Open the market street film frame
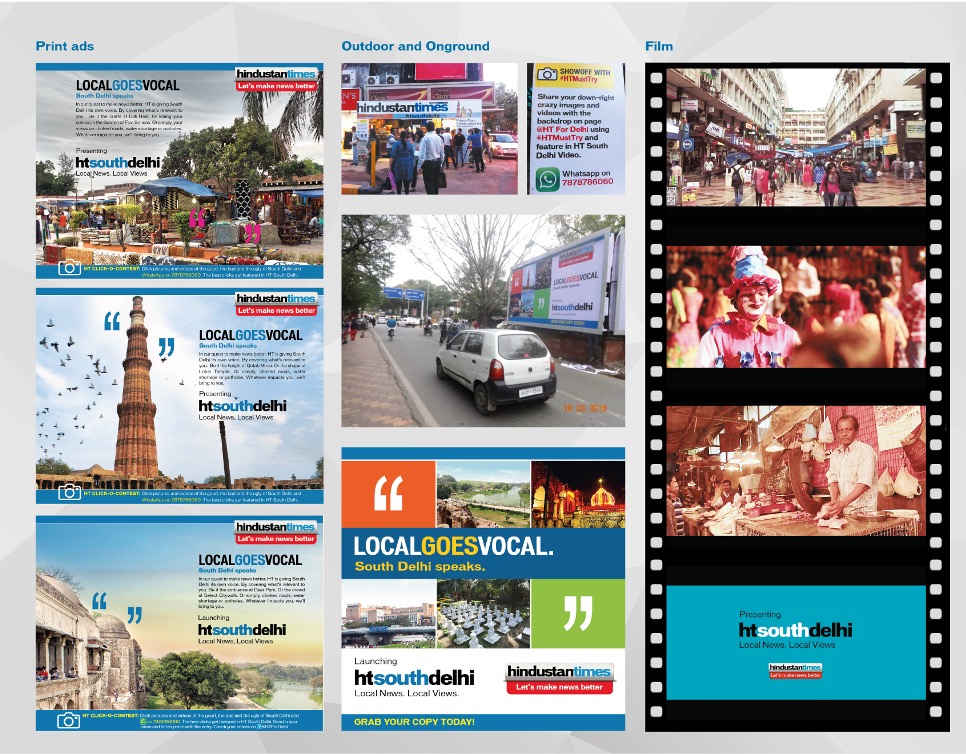The width and height of the screenshot is (966, 754). click(x=796, y=137)
